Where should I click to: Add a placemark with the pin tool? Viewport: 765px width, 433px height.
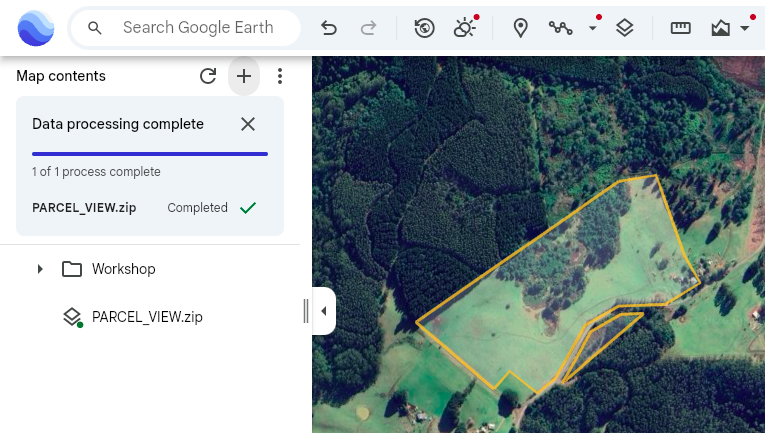521,28
